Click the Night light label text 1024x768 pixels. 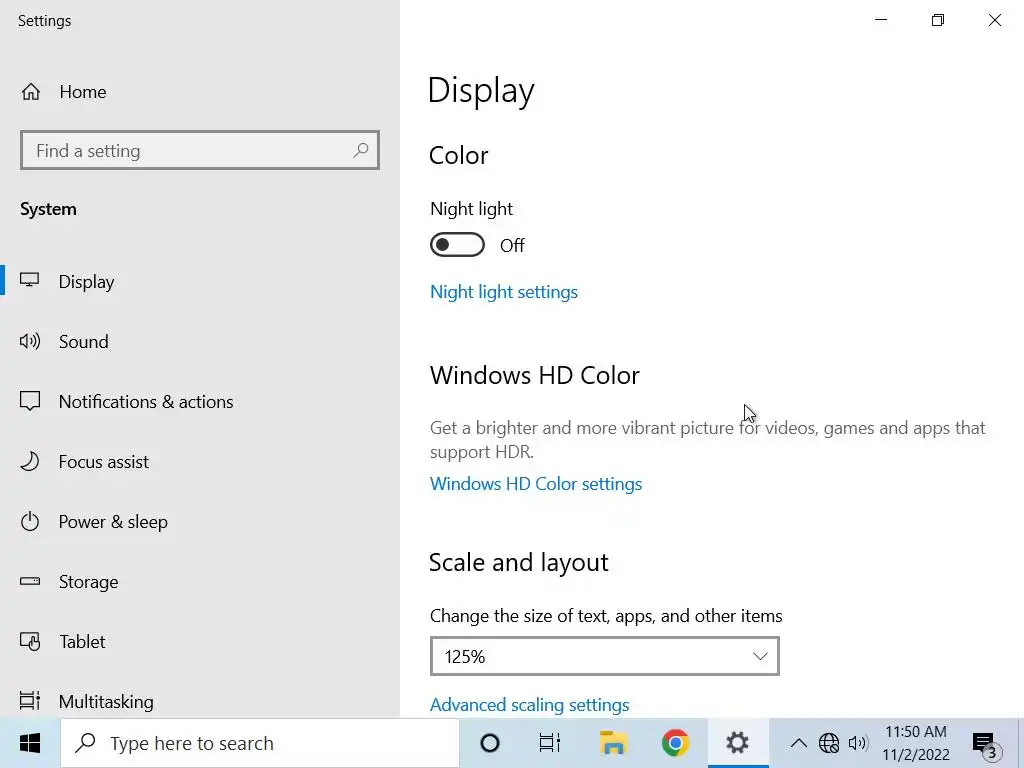click(x=472, y=209)
